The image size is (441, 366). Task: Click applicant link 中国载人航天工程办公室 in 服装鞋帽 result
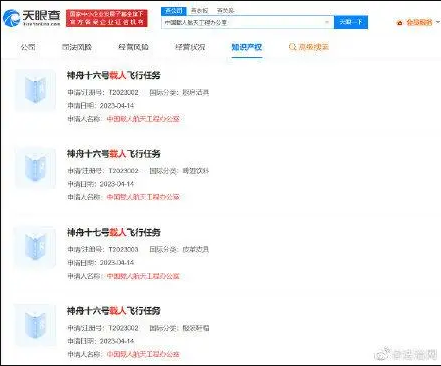(x=143, y=354)
